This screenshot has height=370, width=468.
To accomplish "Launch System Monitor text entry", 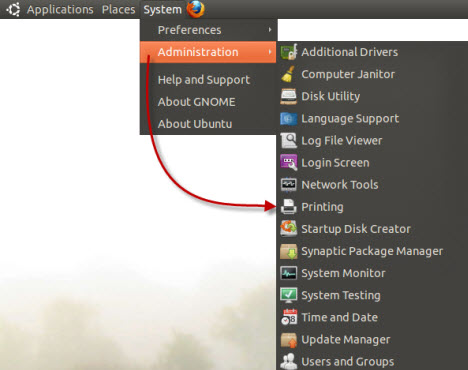I will pyautogui.click(x=343, y=273).
